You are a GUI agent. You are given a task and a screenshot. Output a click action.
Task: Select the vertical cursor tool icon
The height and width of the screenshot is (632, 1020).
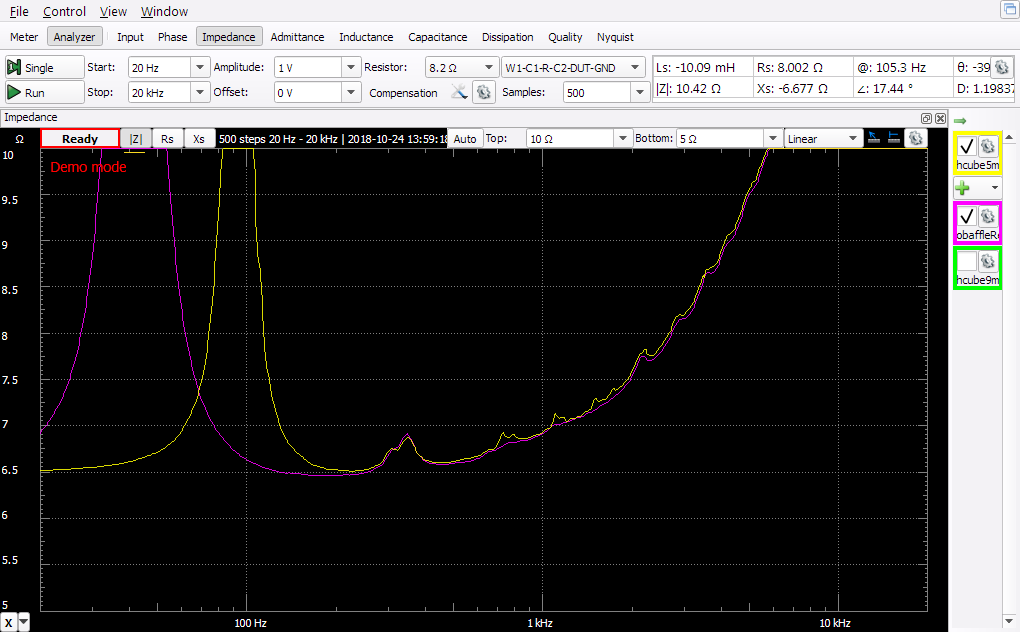(x=874, y=138)
